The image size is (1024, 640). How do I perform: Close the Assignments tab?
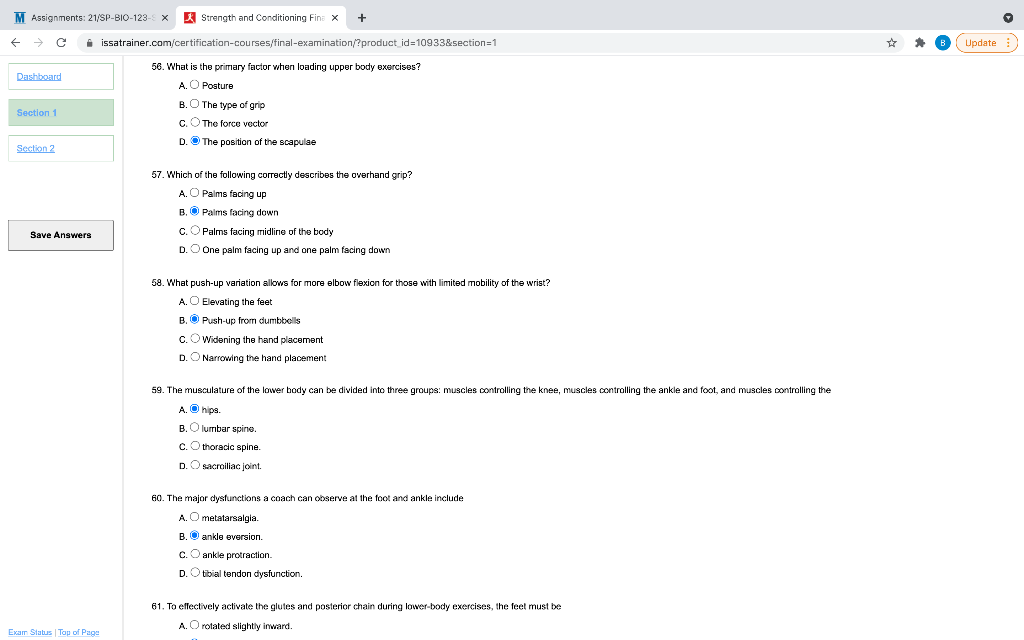[x=165, y=18]
